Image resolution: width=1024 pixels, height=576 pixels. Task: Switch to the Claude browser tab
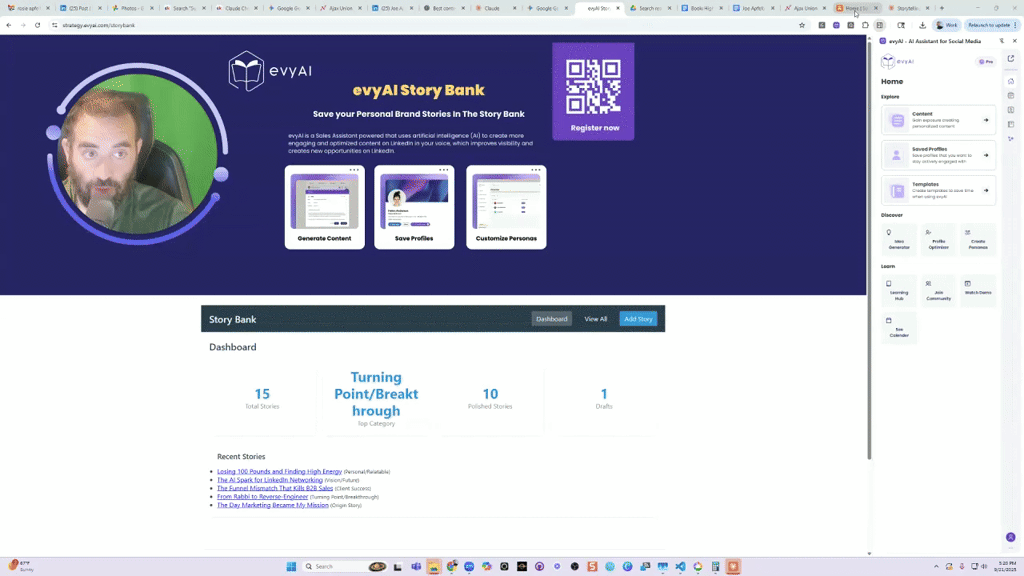(496, 8)
